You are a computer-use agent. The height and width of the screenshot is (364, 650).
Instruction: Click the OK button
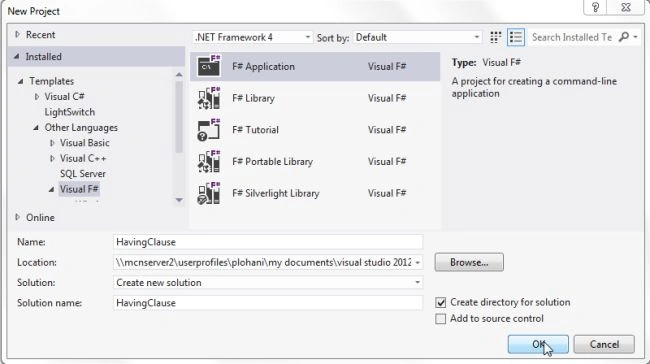[x=538, y=344]
